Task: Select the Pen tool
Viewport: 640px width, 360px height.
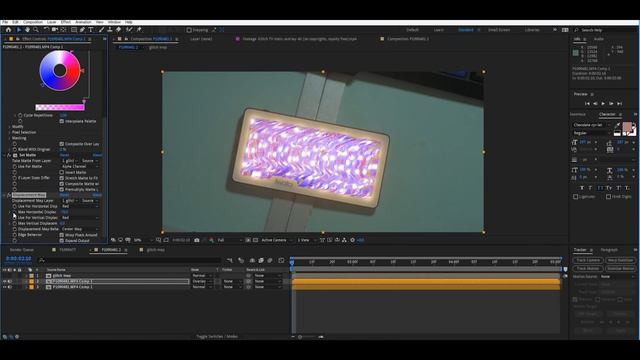Action: pyautogui.click(x=82, y=30)
